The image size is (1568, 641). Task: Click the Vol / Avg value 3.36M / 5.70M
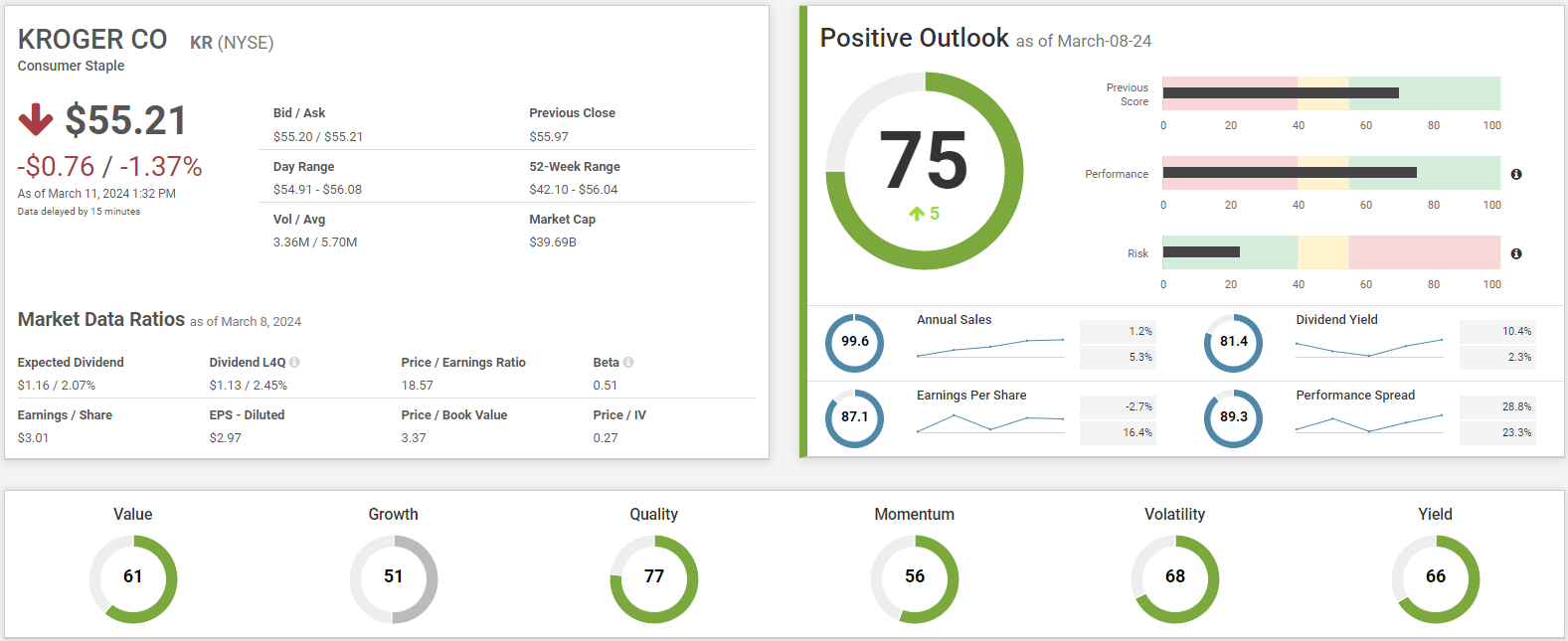(x=315, y=242)
